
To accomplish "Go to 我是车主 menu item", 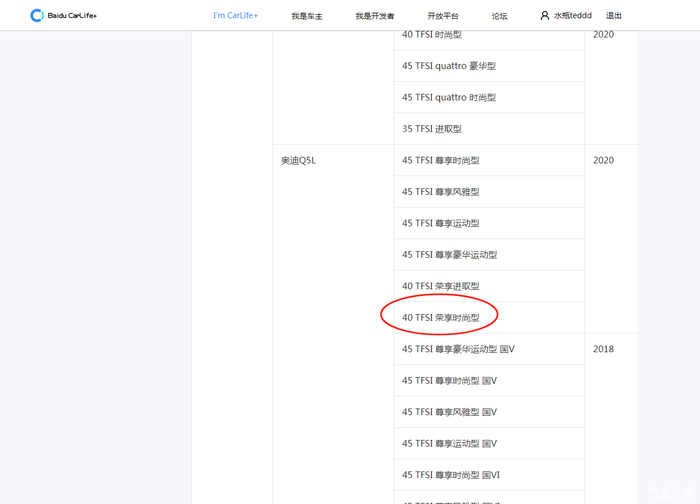I will pyautogui.click(x=307, y=16).
